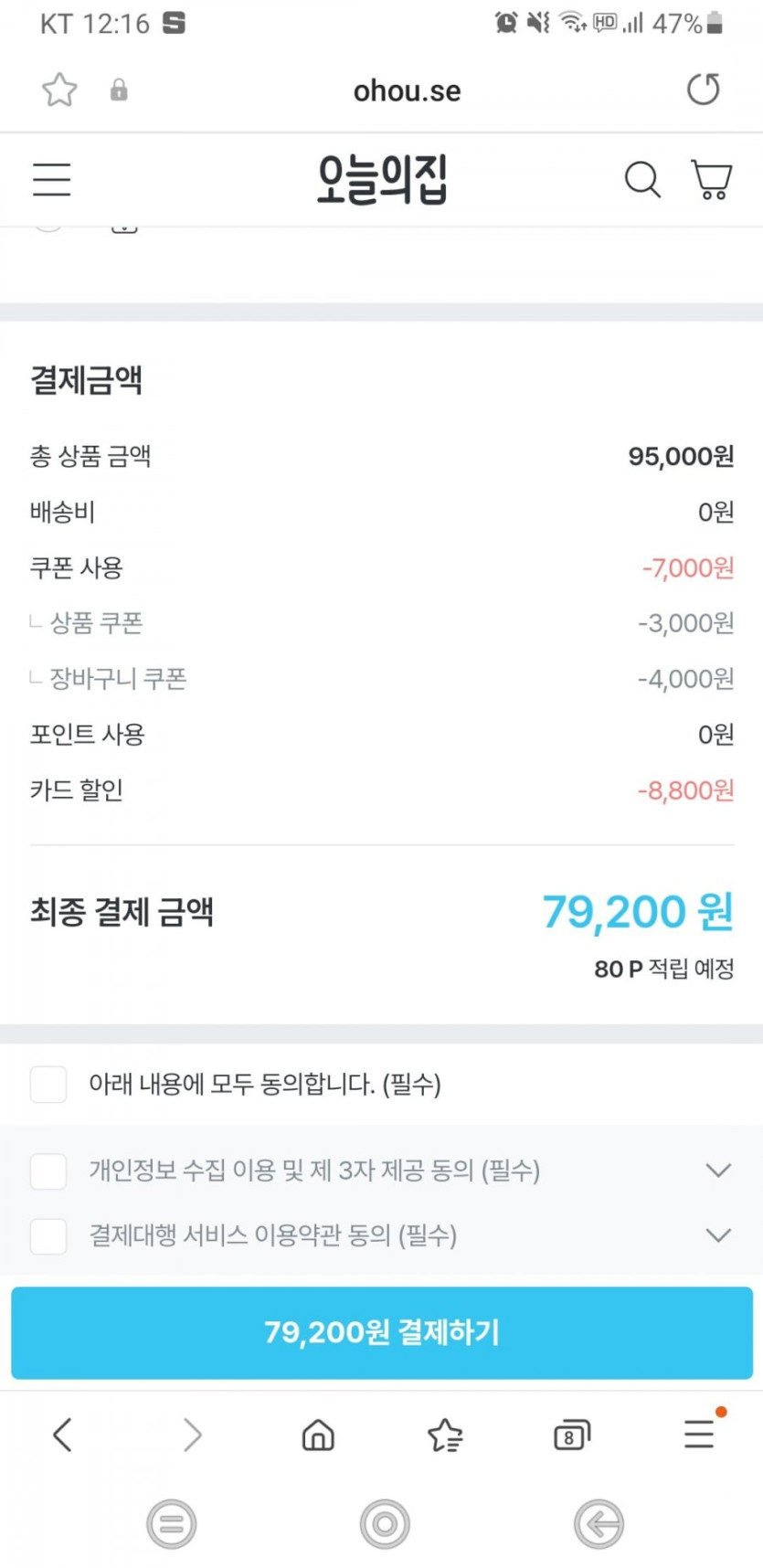
Task: Open the browser home page
Action: (x=318, y=1435)
